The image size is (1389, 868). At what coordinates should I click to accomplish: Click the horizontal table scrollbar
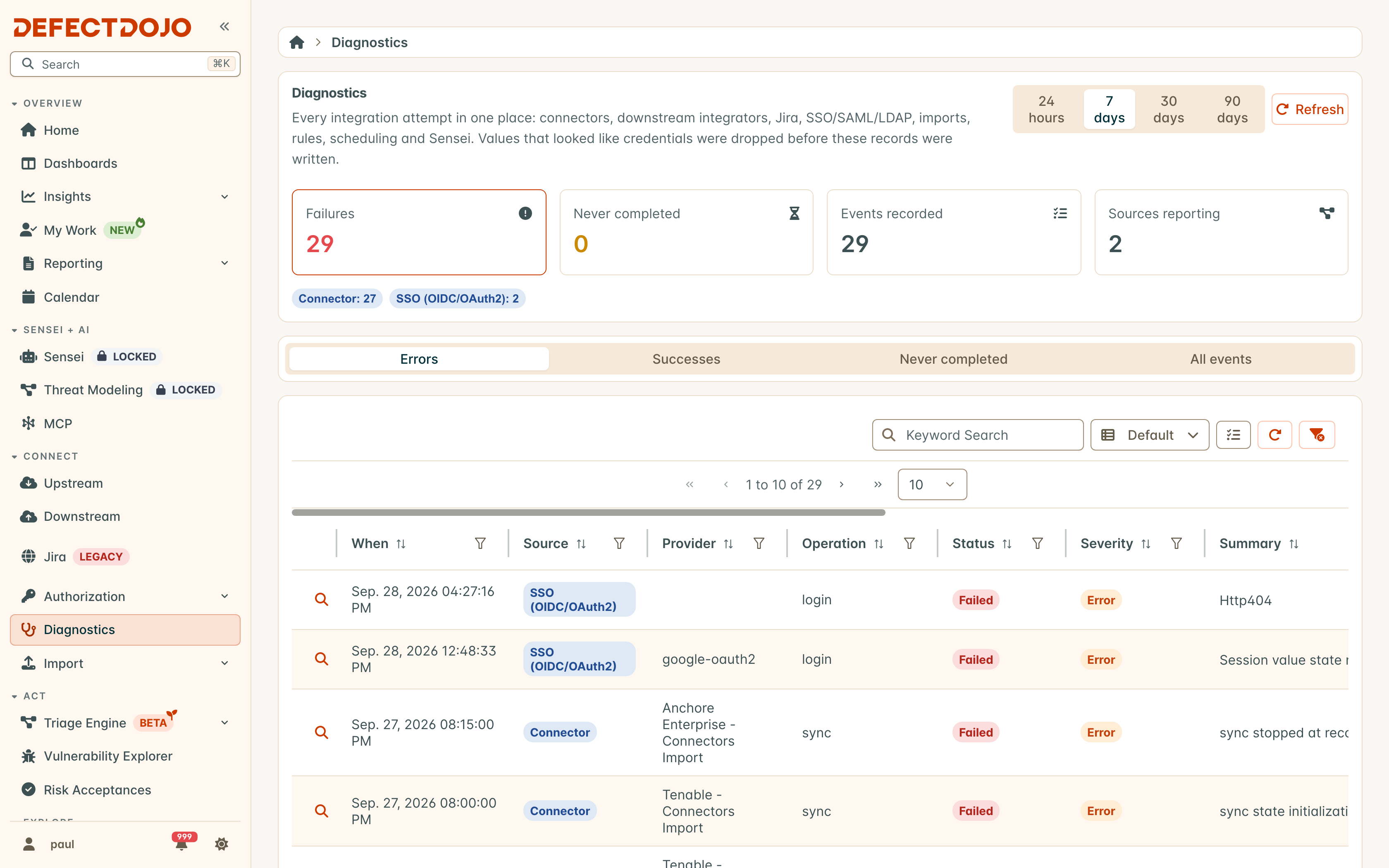(588, 512)
